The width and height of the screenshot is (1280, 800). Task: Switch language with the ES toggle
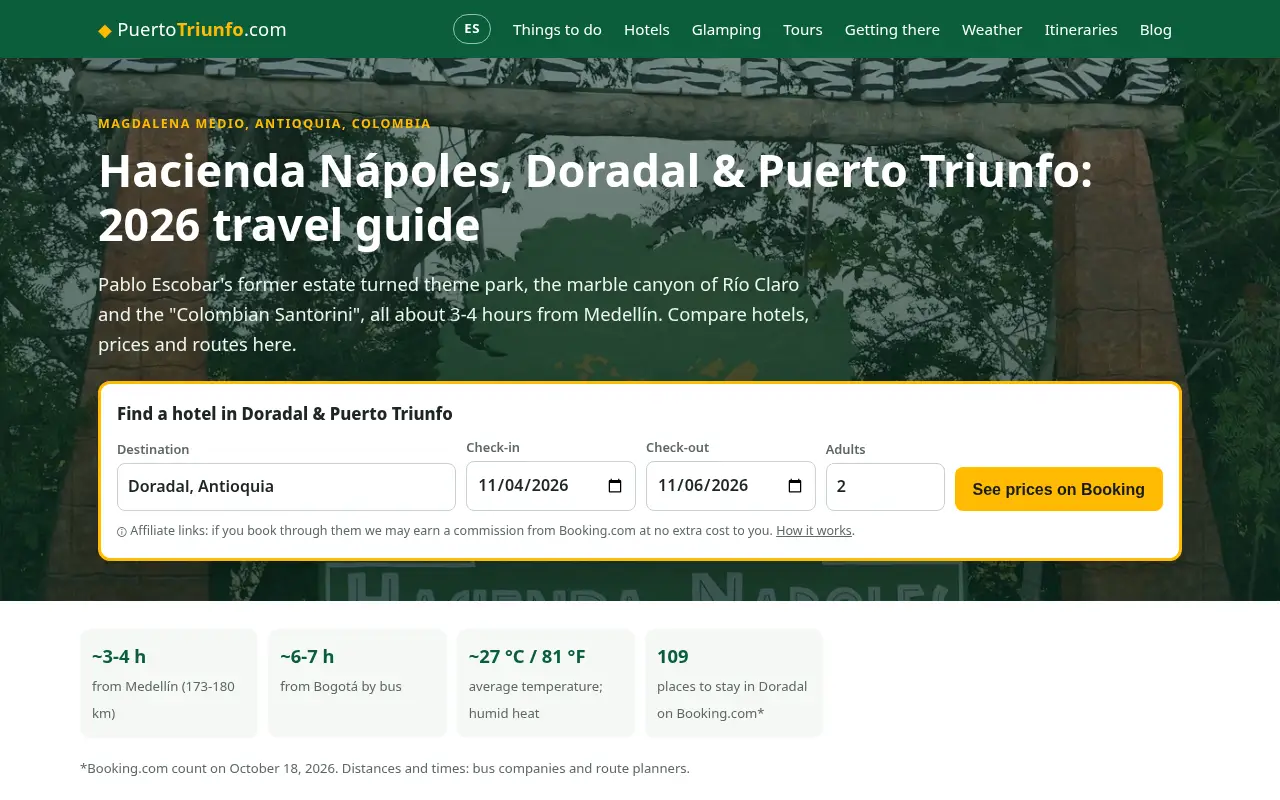(472, 29)
